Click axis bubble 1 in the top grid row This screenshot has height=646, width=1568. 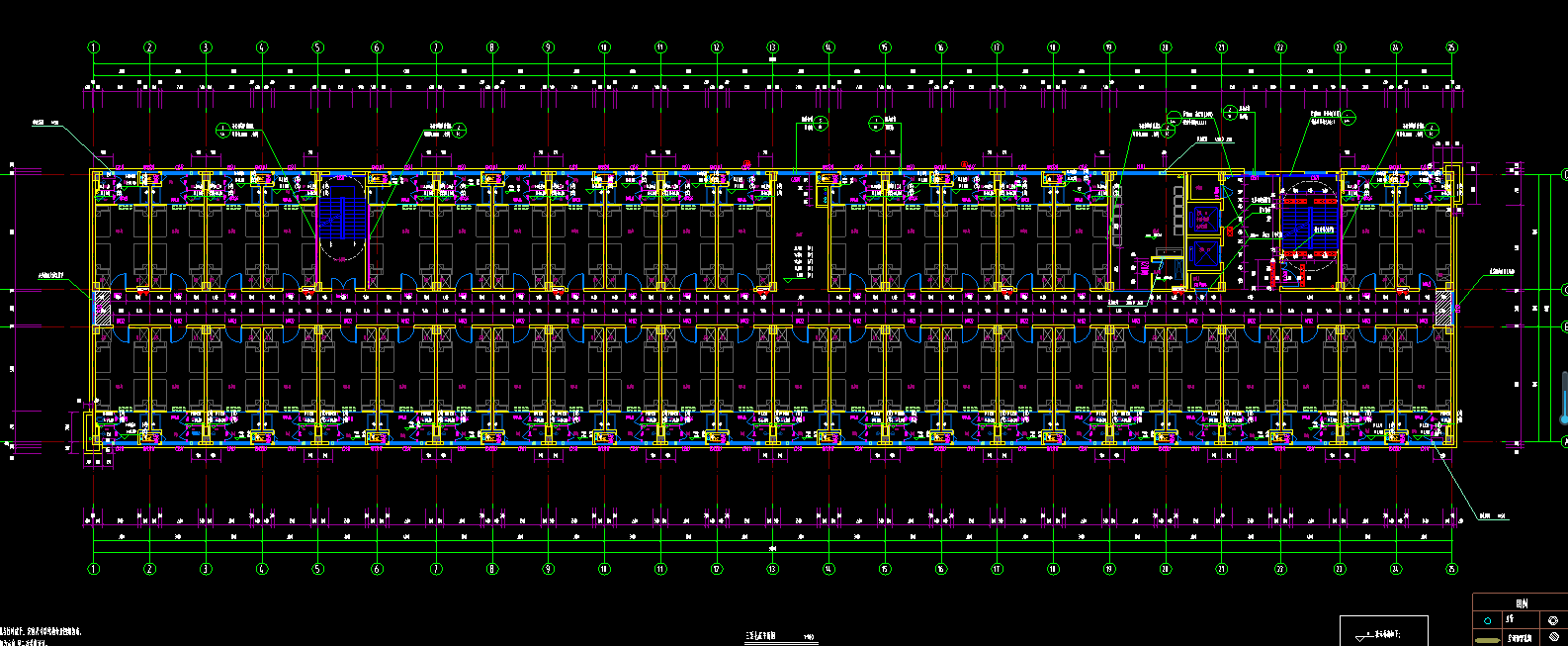click(x=94, y=46)
